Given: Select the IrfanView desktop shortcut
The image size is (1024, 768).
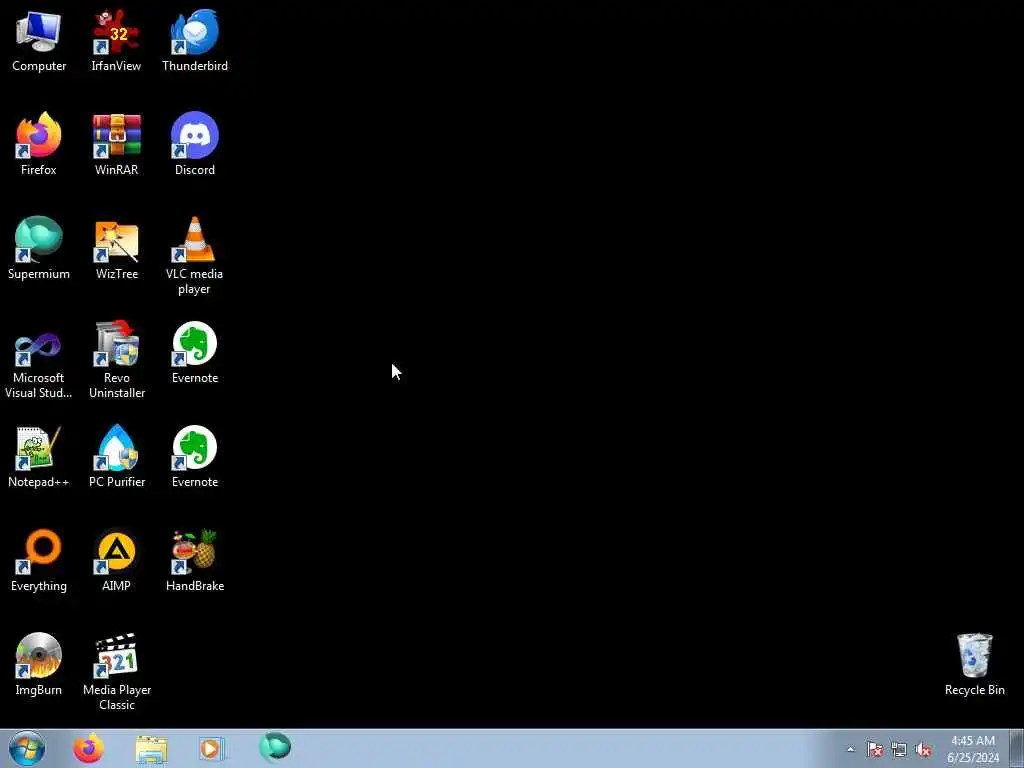Looking at the screenshot, I should coord(116,40).
